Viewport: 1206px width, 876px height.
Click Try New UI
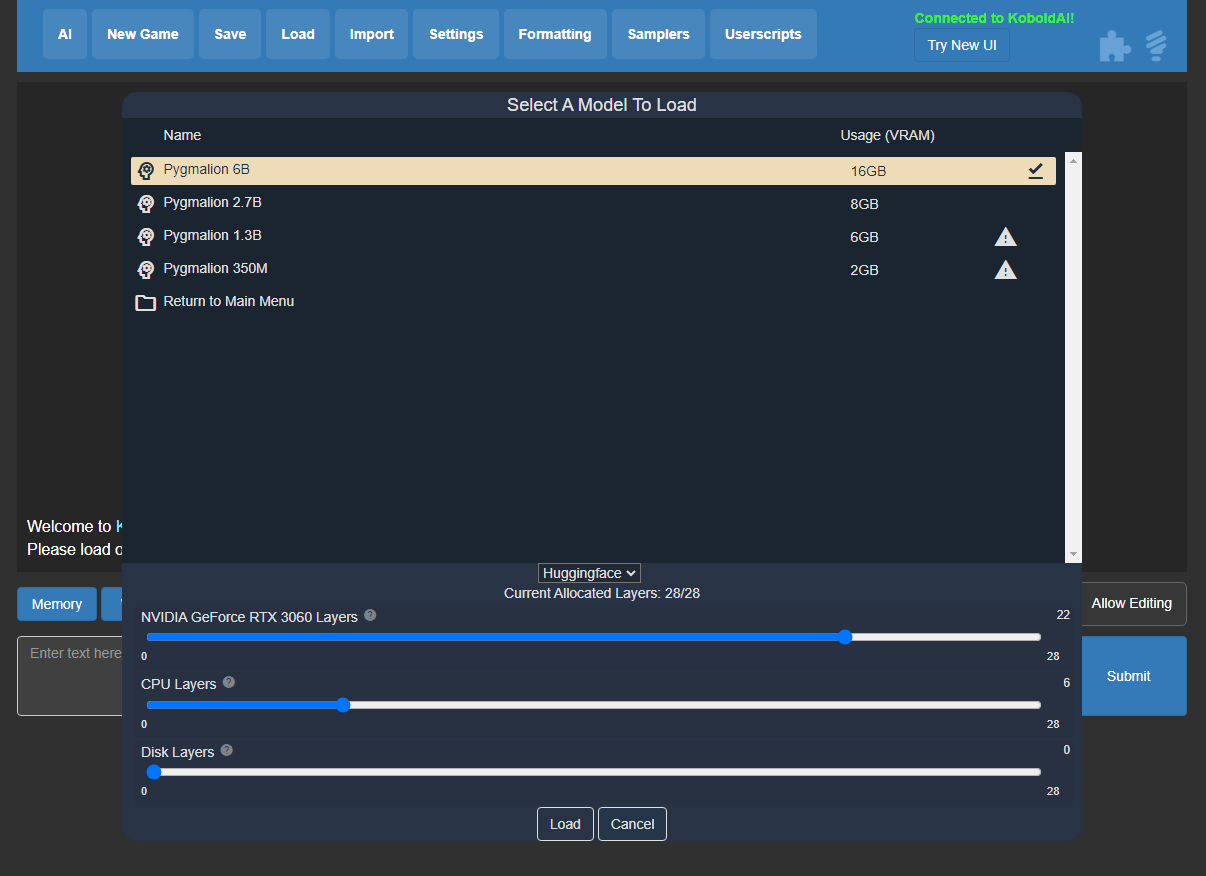[961, 44]
